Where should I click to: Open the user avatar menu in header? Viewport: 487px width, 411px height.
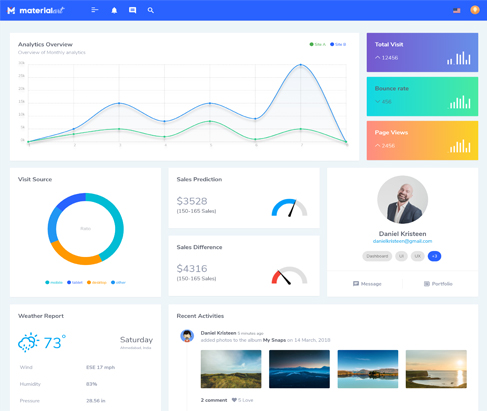click(x=475, y=10)
